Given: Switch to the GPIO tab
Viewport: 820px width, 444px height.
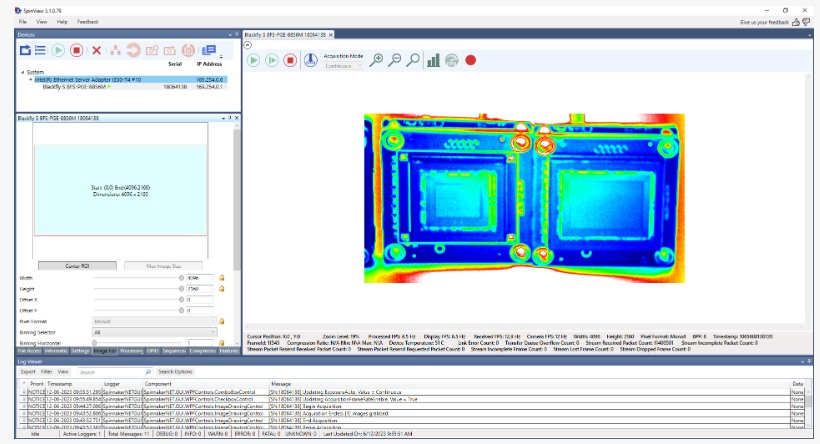Looking at the screenshot, I should [153, 351].
